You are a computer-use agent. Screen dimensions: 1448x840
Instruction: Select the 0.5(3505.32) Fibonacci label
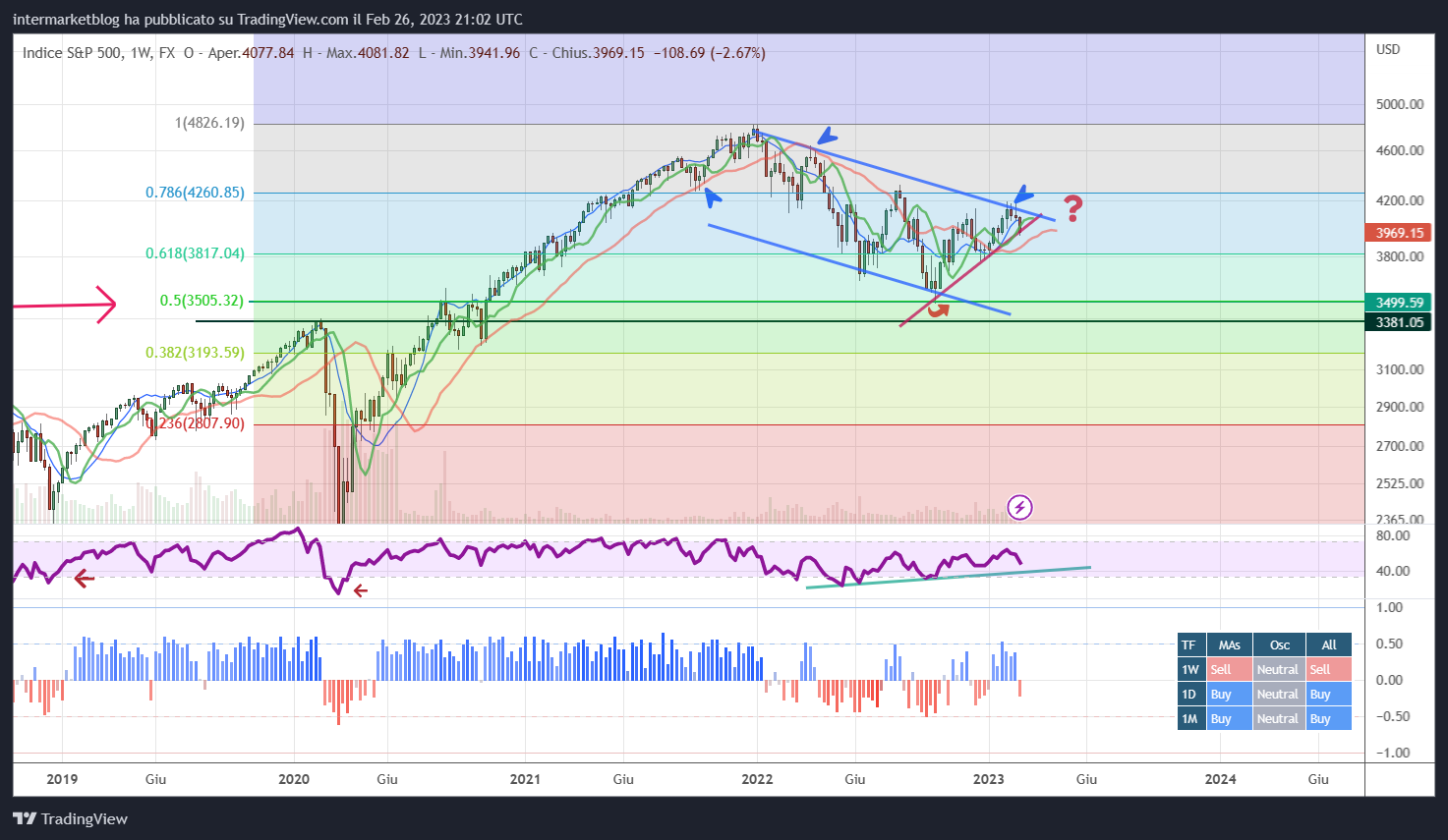tap(202, 301)
